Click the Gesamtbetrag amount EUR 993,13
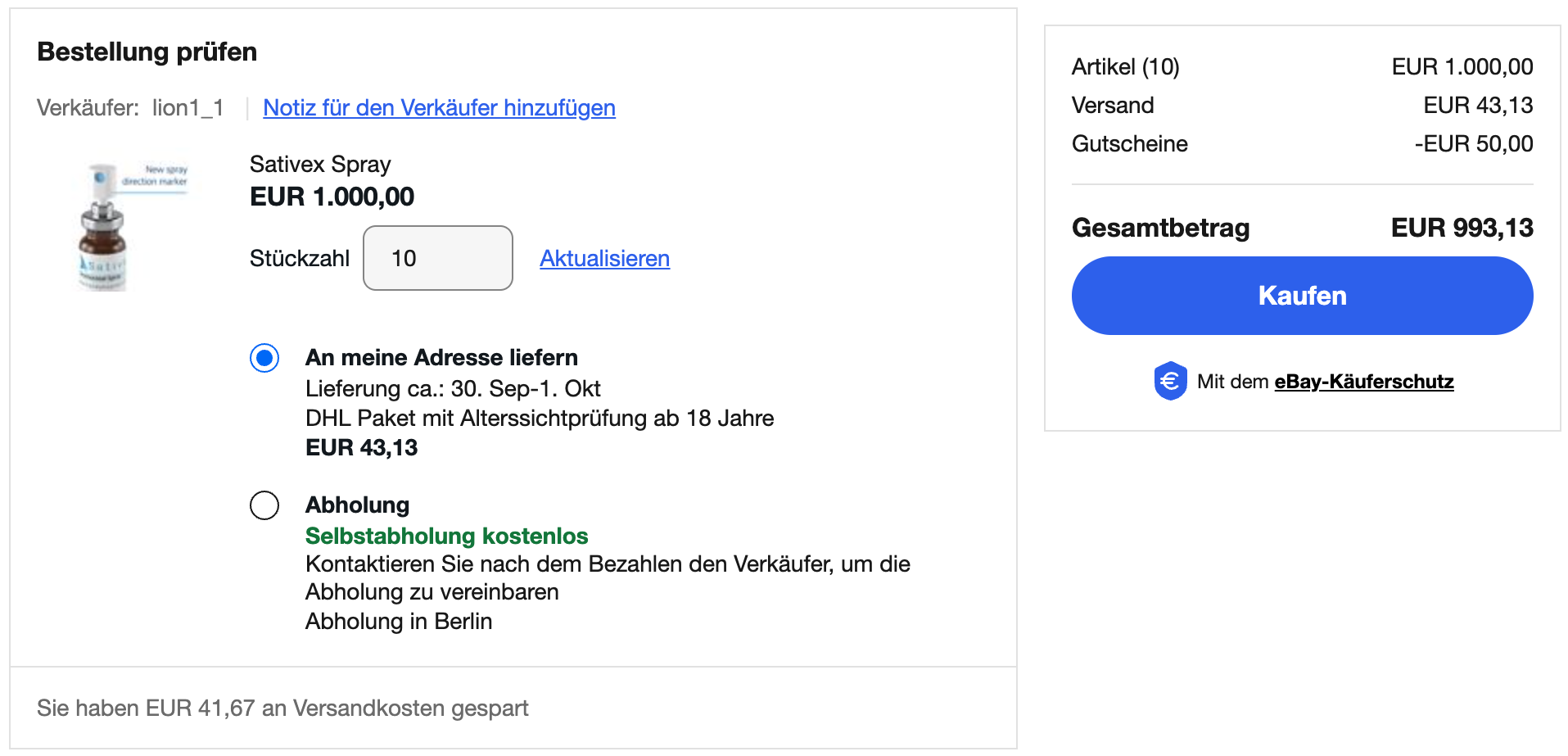This screenshot has height=756, width=1568. point(1462,228)
